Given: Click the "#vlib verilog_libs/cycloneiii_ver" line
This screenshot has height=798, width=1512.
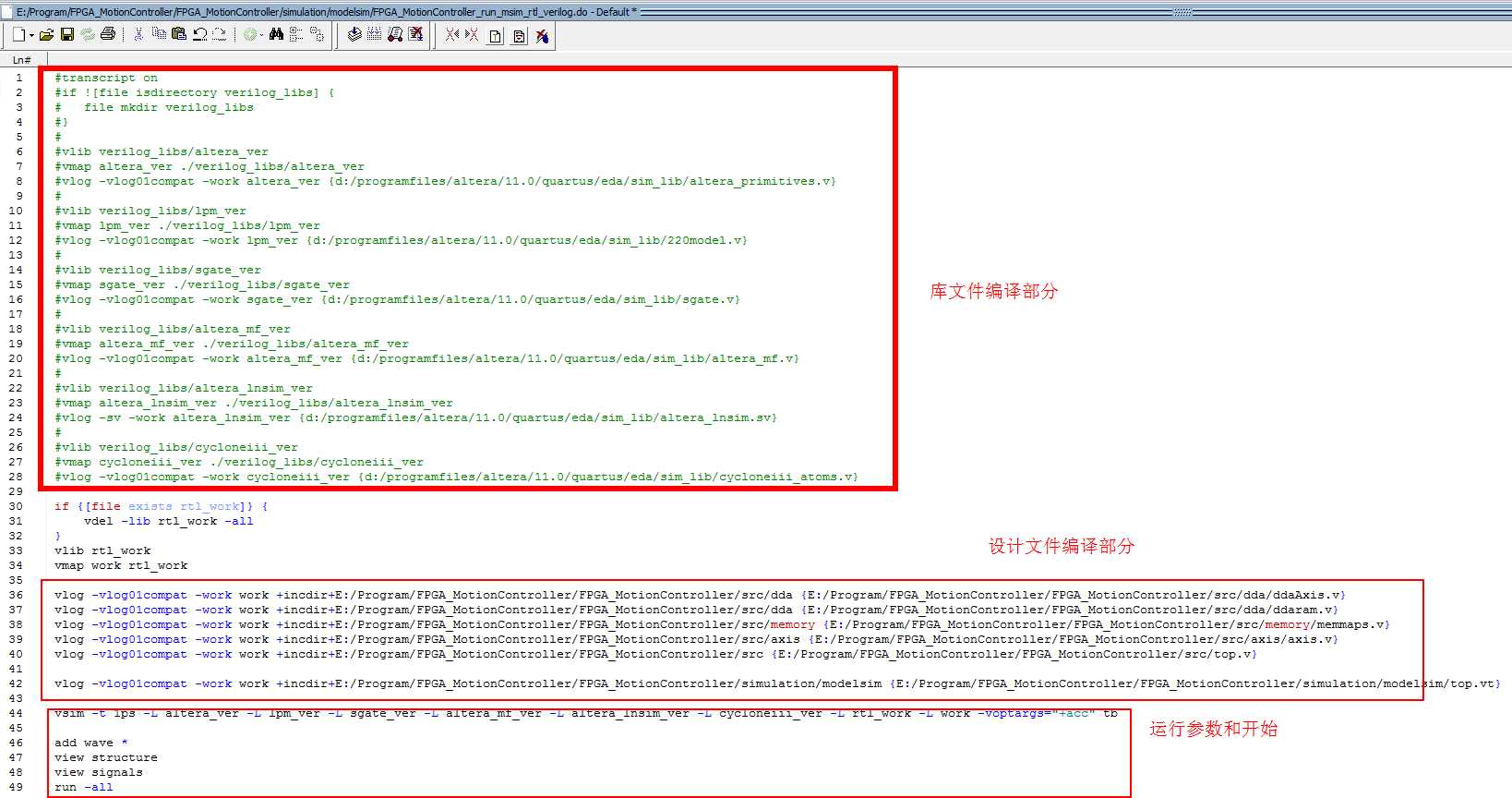Looking at the screenshot, I should coord(176,447).
